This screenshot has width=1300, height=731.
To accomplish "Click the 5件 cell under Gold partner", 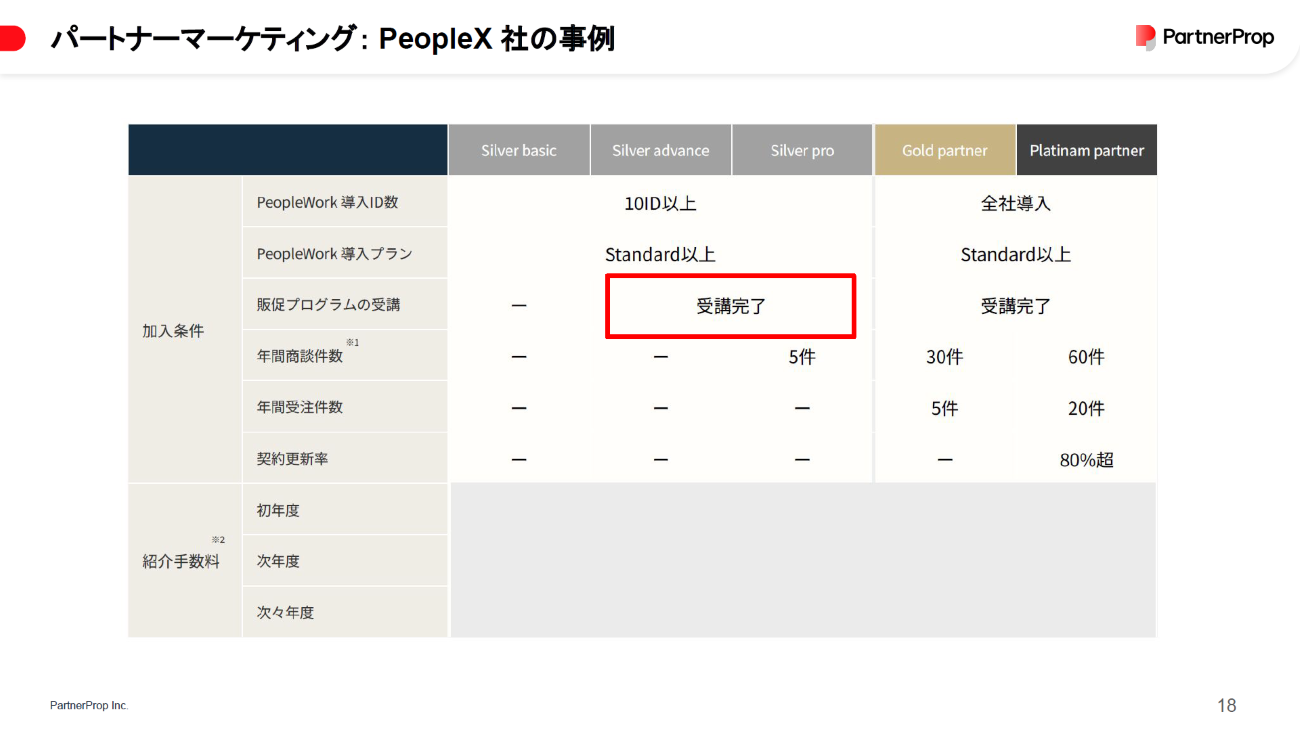I will 944,408.
